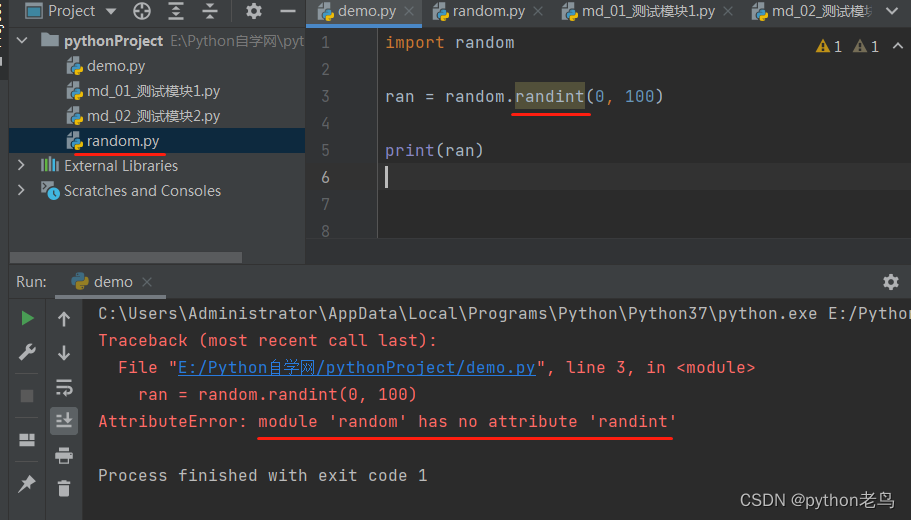Viewport: 911px width, 520px height.
Task: Click the import random statement
Action: pyautogui.click(x=450, y=43)
